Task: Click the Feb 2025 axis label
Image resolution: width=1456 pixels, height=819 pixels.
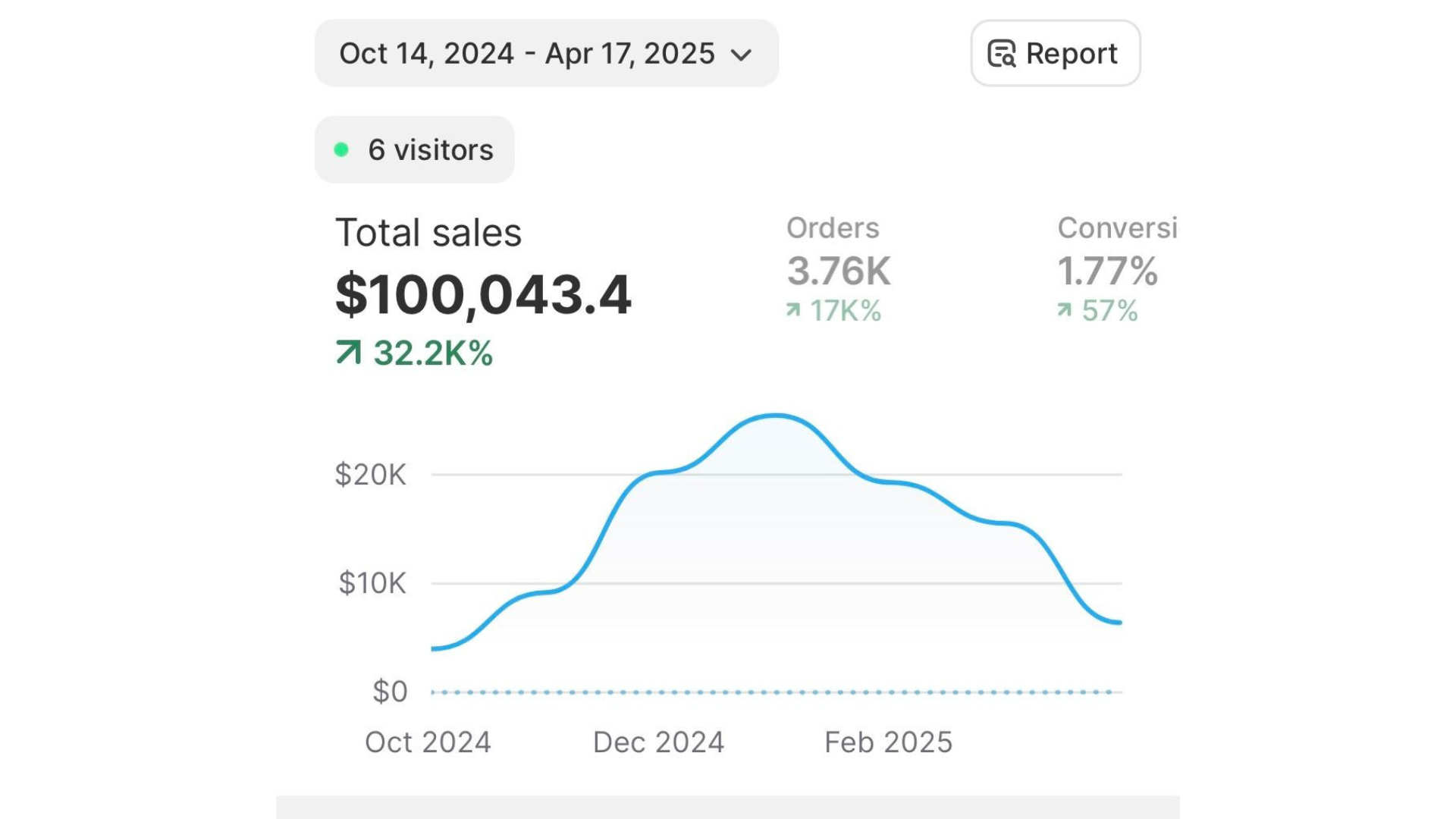Action: [x=888, y=742]
